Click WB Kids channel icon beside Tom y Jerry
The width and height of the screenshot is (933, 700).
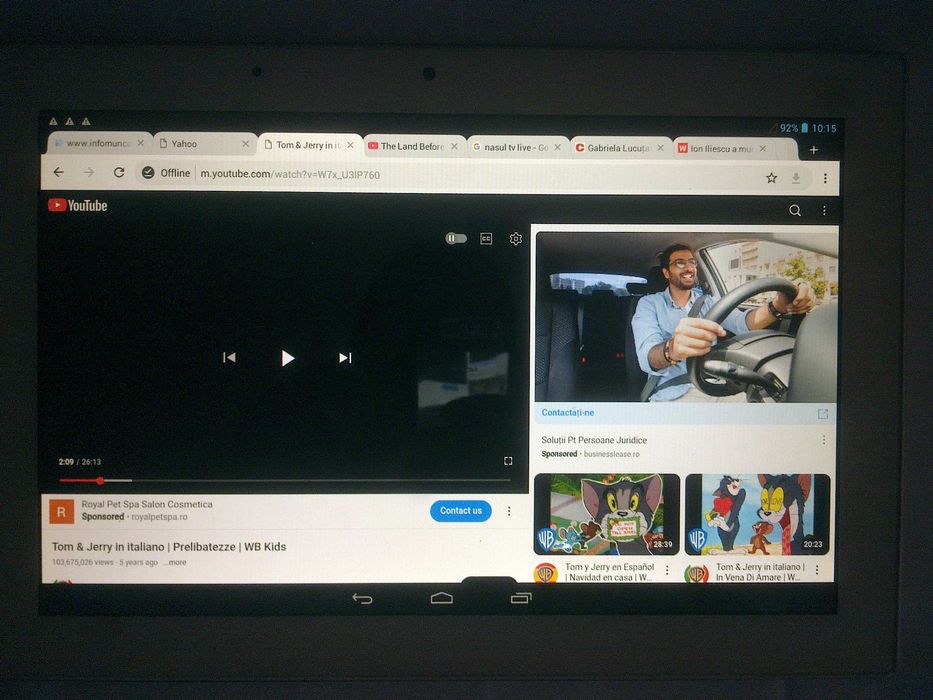tap(546, 573)
